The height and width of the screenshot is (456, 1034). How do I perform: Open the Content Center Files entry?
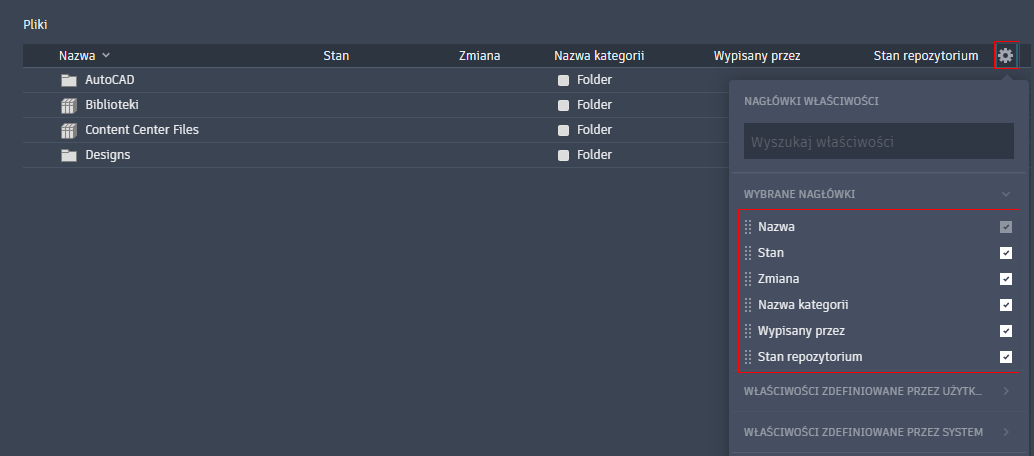(x=142, y=130)
